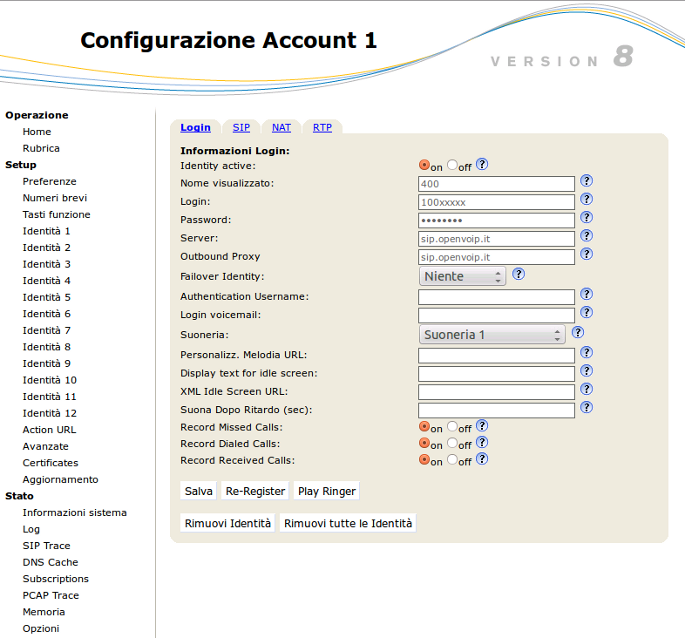Focus the Server input field
This screenshot has width=685, height=638.
[x=496, y=239]
